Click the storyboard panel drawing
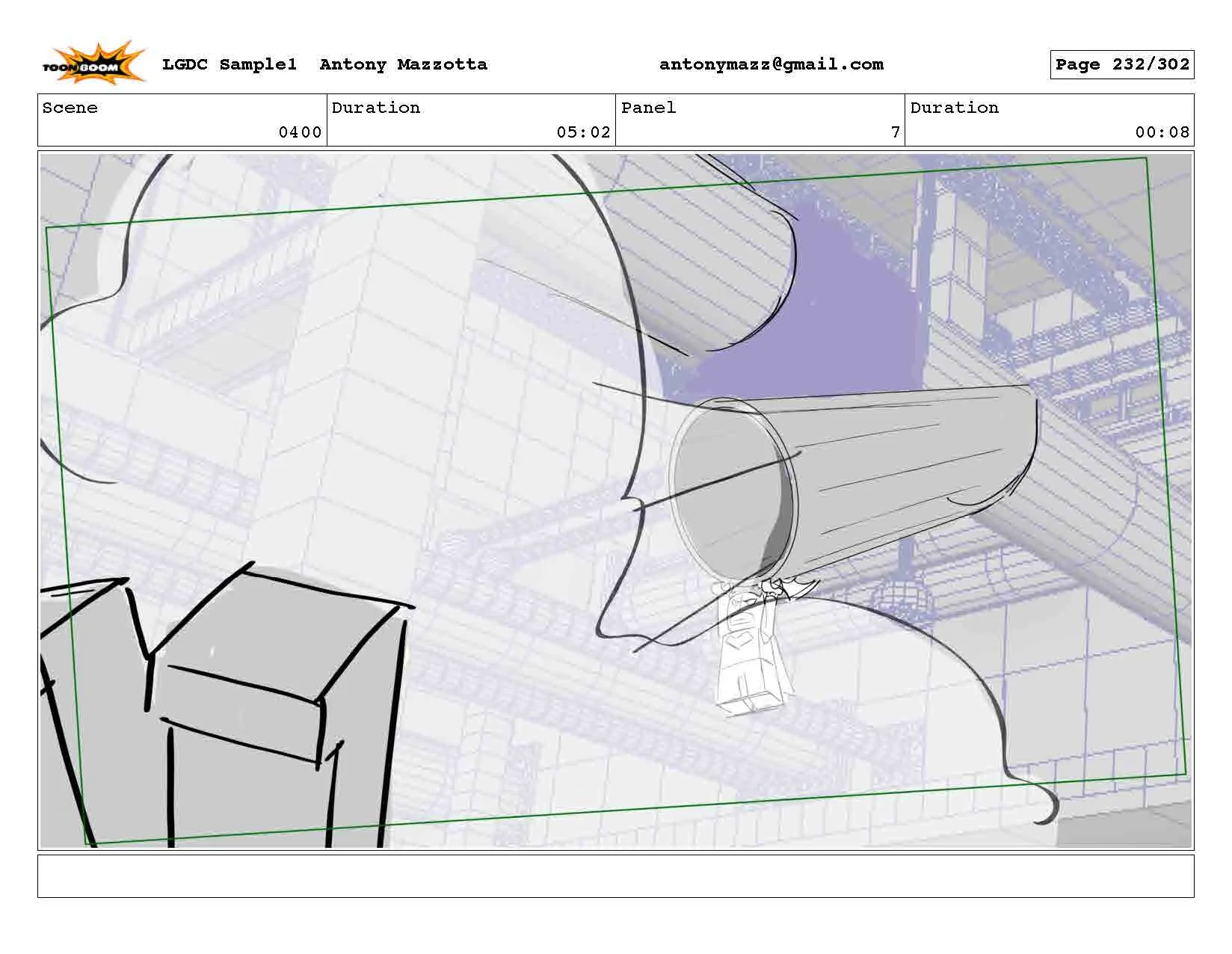Viewport: 1232px width, 954px height. click(616, 500)
